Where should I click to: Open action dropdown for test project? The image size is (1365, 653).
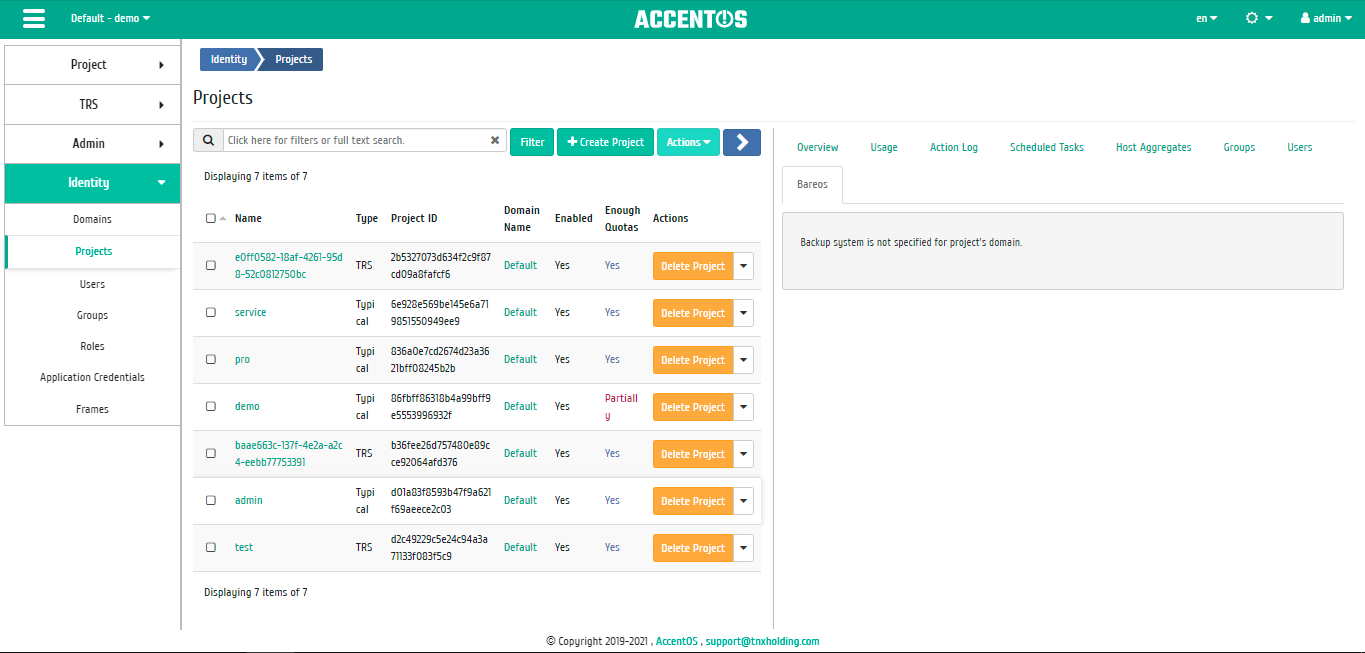(743, 548)
